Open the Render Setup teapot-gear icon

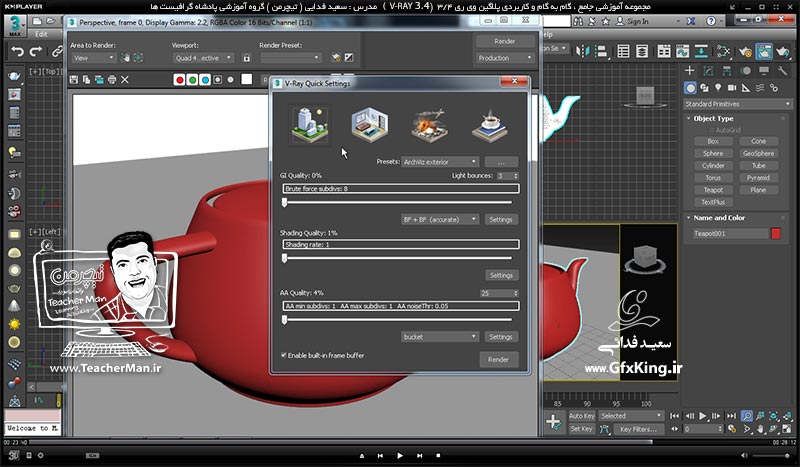point(745,51)
